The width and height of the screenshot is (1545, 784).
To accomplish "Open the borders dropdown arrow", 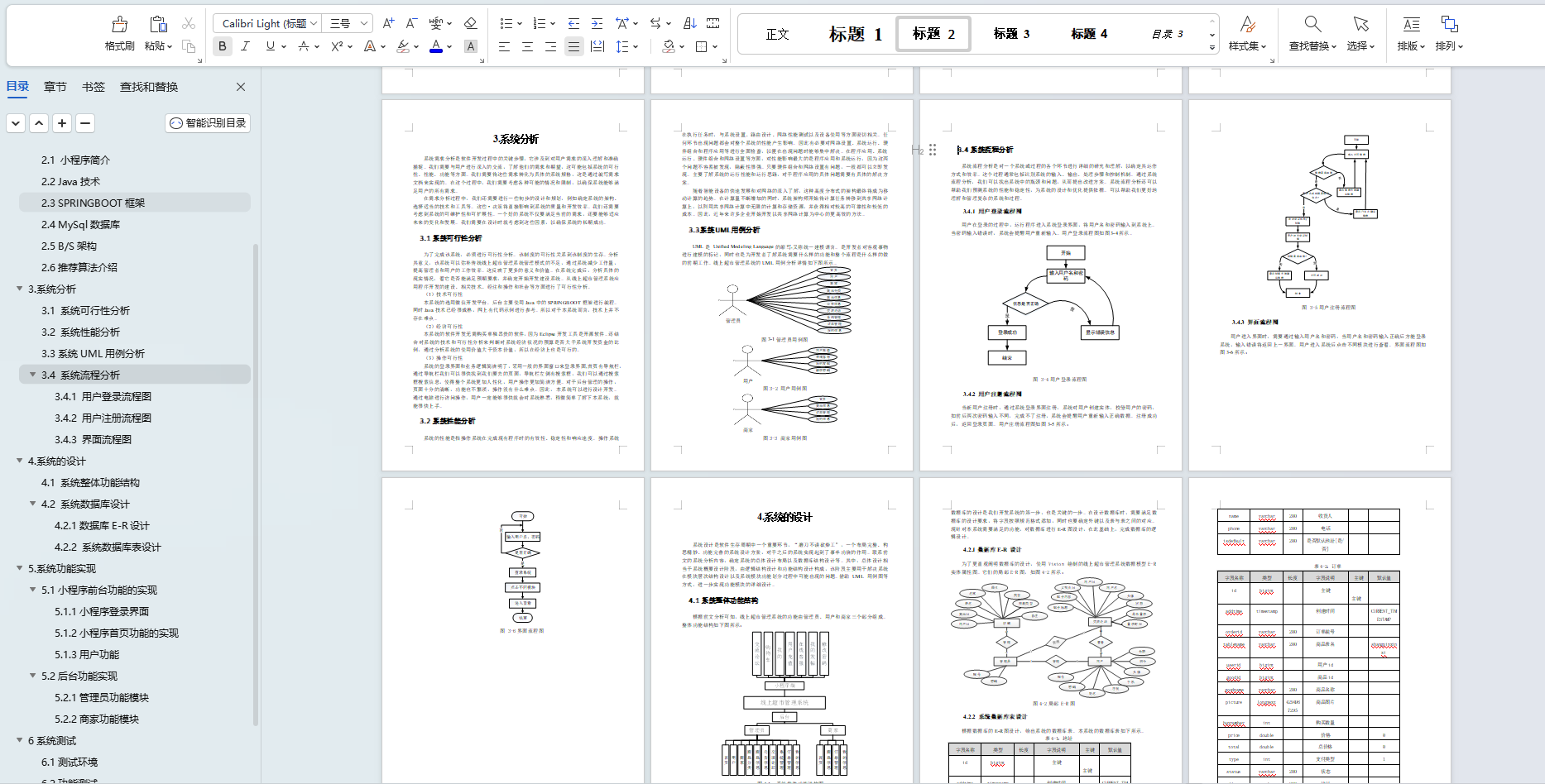I will pyautogui.click(x=715, y=46).
